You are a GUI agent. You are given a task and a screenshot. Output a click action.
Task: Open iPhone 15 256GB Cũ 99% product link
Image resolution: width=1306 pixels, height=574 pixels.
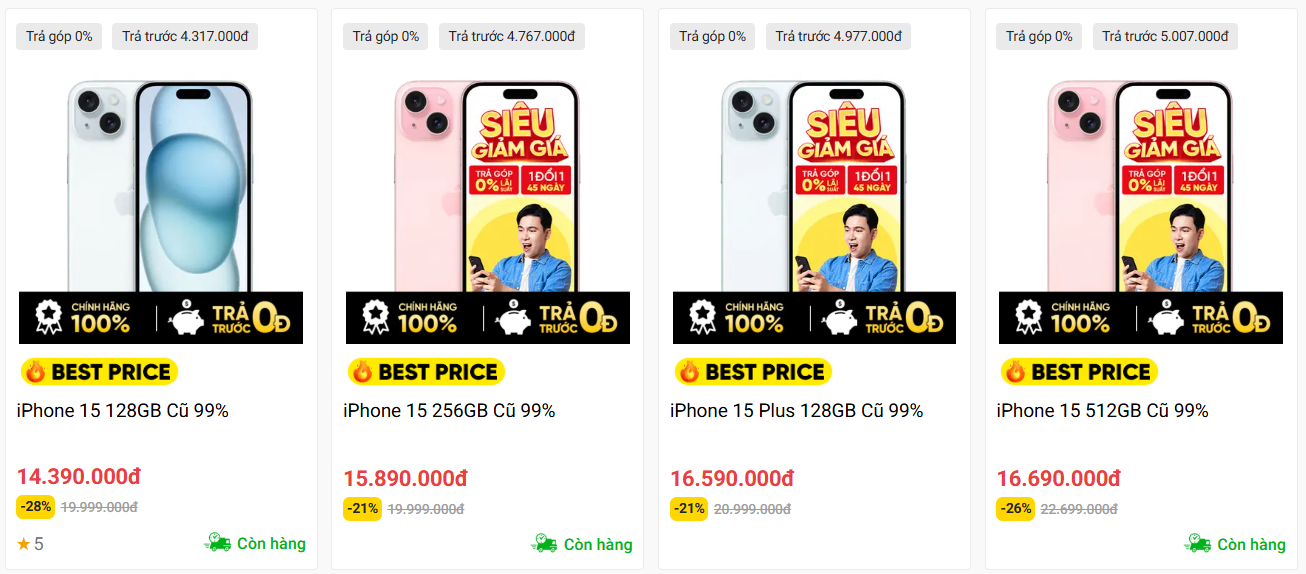[x=449, y=411]
